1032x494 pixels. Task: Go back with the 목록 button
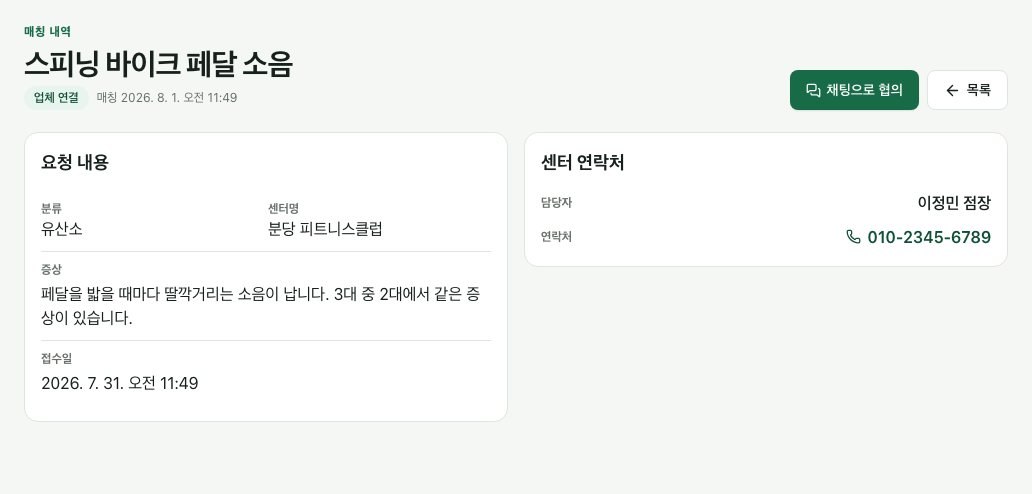pyautogui.click(x=967, y=90)
